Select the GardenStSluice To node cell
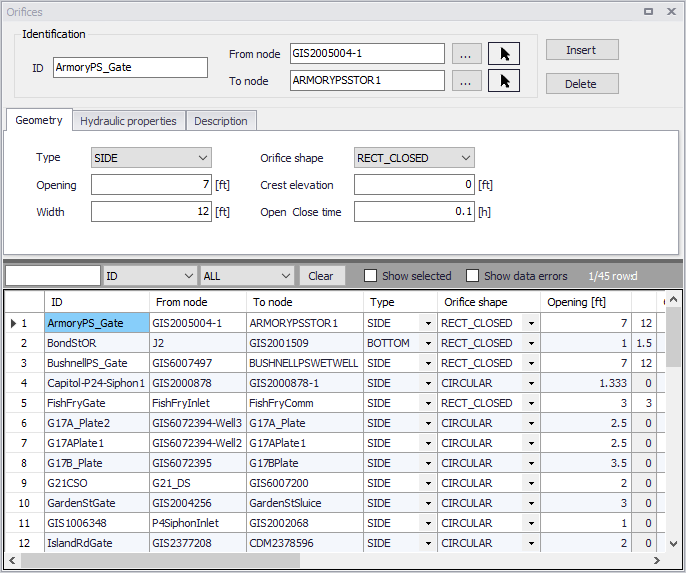The height and width of the screenshot is (573, 686). pyautogui.click(x=305, y=503)
